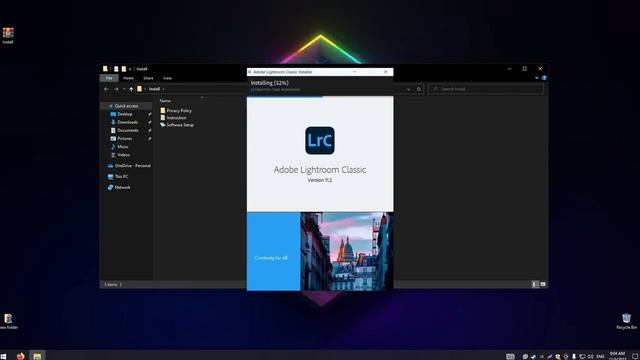Viewport: 640px width, 360px height.
Task: Open the File tab in Explorer
Action: pyautogui.click(x=109, y=78)
